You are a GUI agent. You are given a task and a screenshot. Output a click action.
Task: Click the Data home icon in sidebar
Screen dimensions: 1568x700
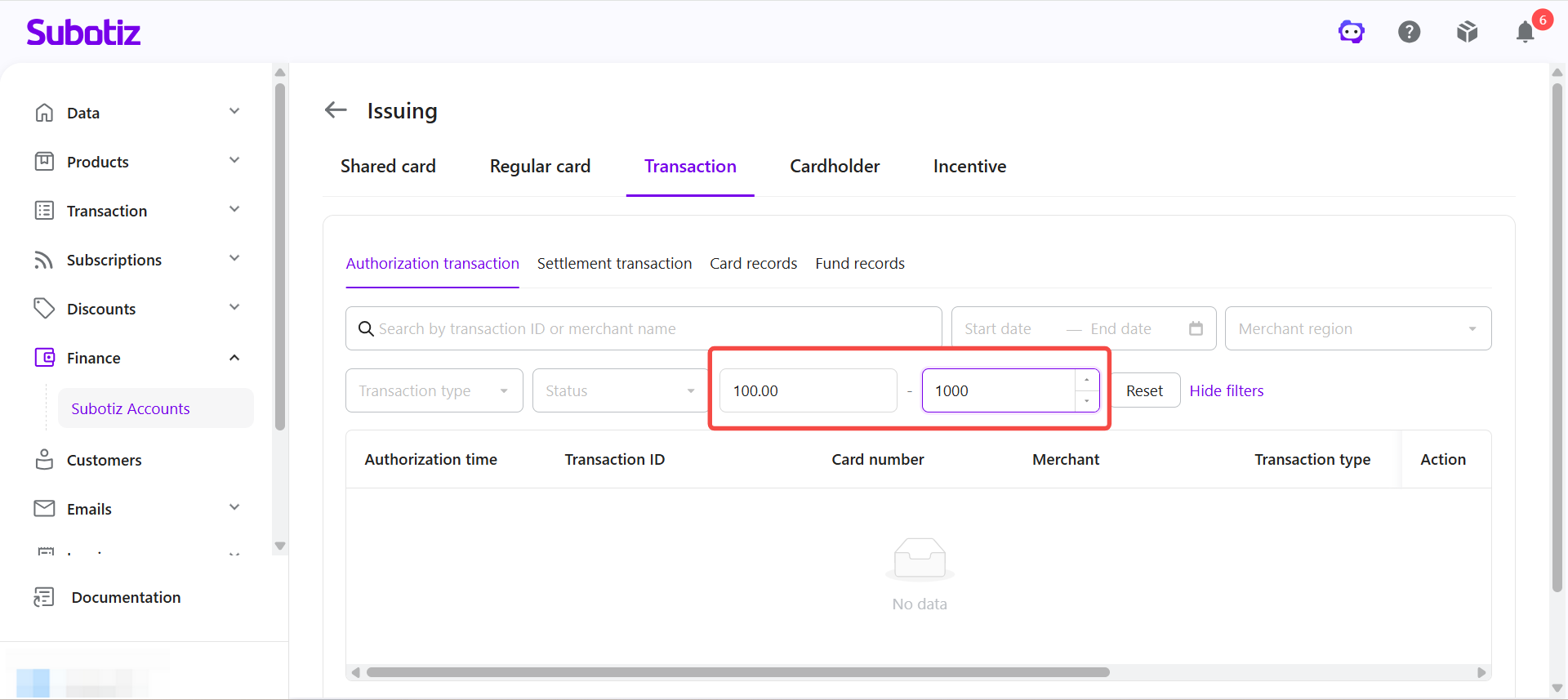pyautogui.click(x=44, y=113)
